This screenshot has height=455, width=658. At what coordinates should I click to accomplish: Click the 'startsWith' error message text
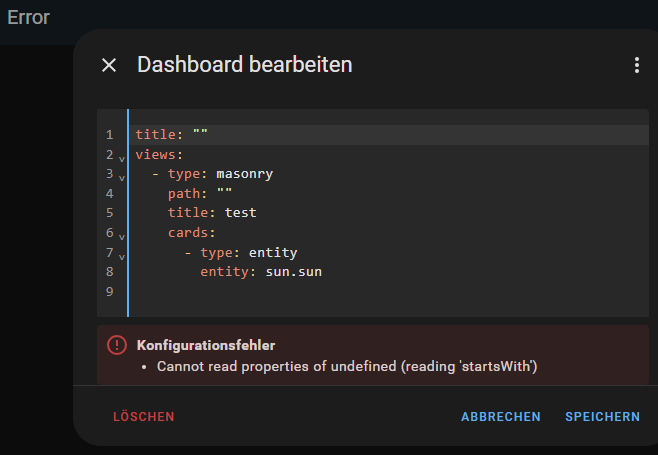pos(347,367)
